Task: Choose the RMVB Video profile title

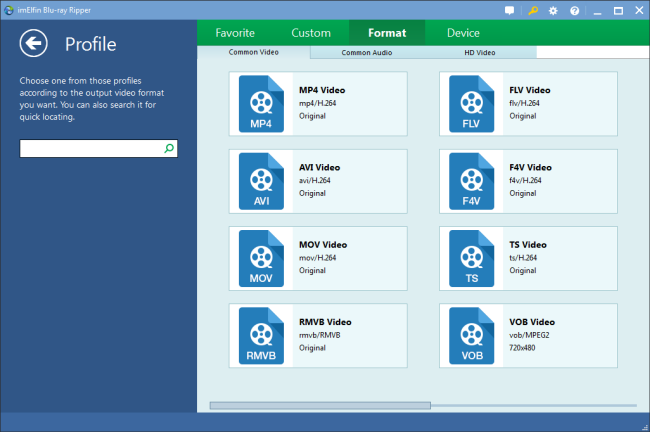Action: pyautogui.click(x=325, y=322)
